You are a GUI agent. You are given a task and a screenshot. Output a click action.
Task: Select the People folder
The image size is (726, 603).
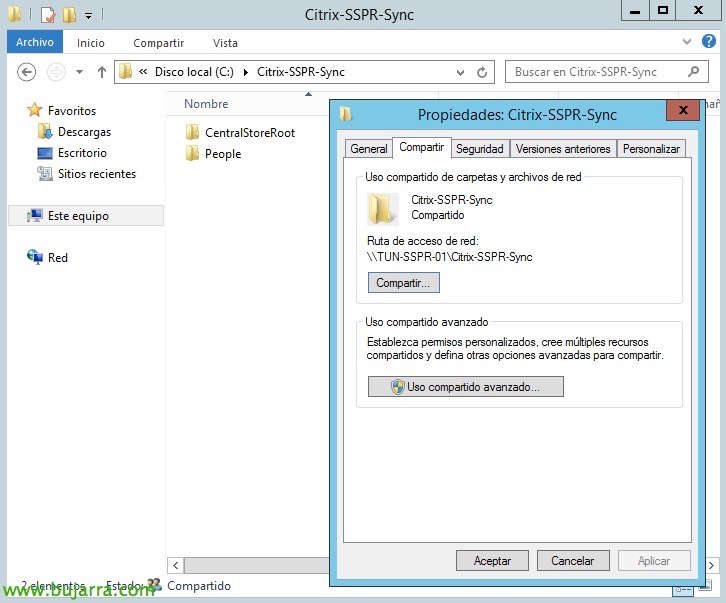(x=223, y=154)
